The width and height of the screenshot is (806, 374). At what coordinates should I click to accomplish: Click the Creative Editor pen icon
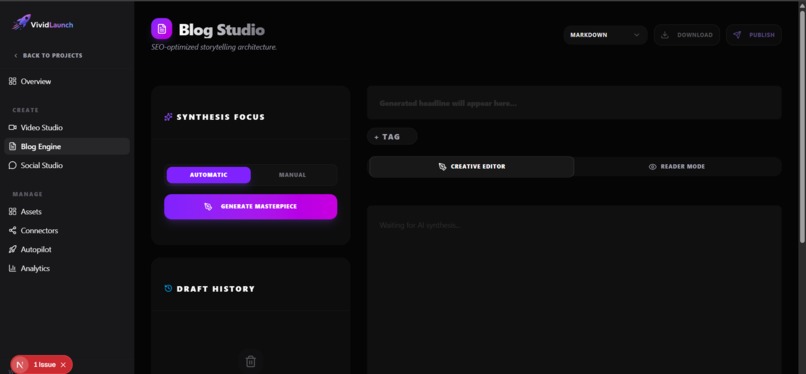pyautogui.click(x=443, y=167)
